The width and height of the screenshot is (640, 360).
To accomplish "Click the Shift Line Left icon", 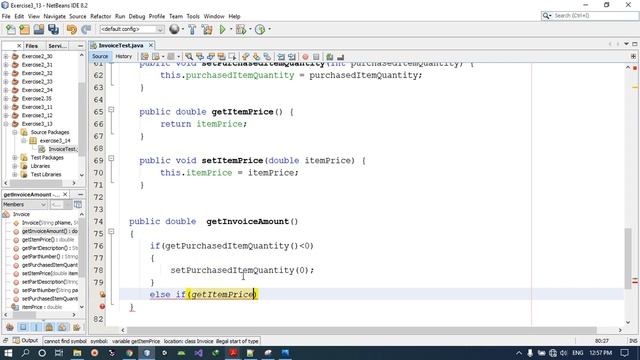I will (x=281, y=57).
